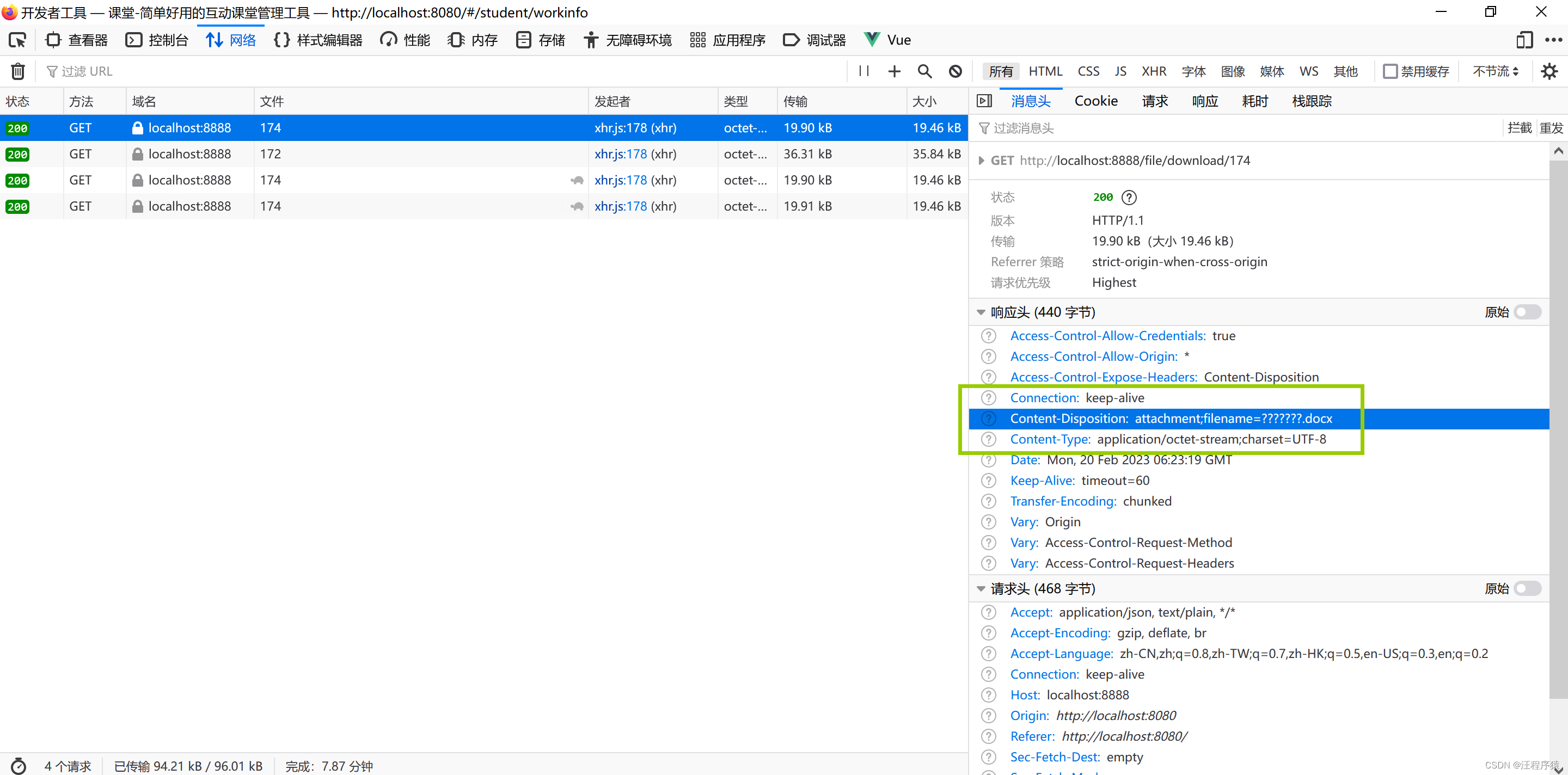The image size is (1568, 775).
Task: Open help for Transfer-Encoding header
Action: point(989,501)
